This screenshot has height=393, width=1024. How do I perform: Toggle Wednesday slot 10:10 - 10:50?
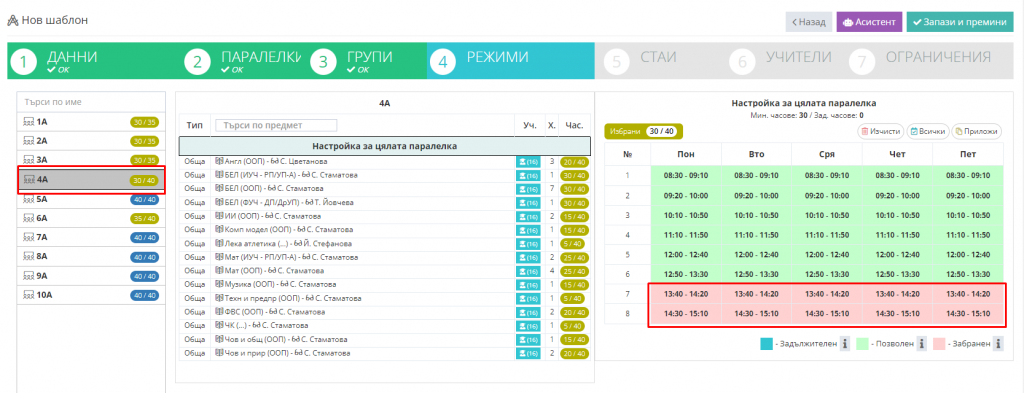827,215
